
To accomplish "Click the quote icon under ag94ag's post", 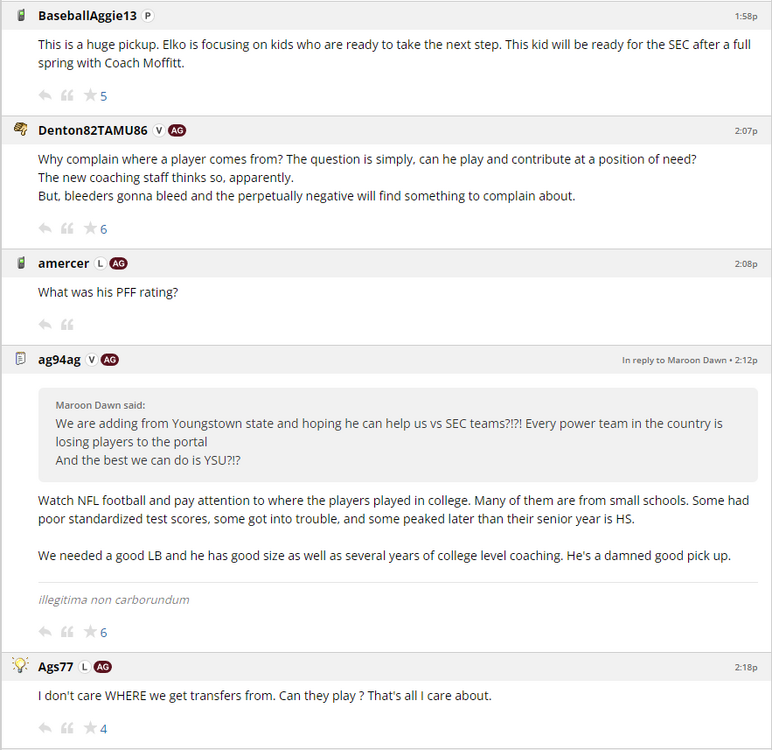I will (67, 632).
